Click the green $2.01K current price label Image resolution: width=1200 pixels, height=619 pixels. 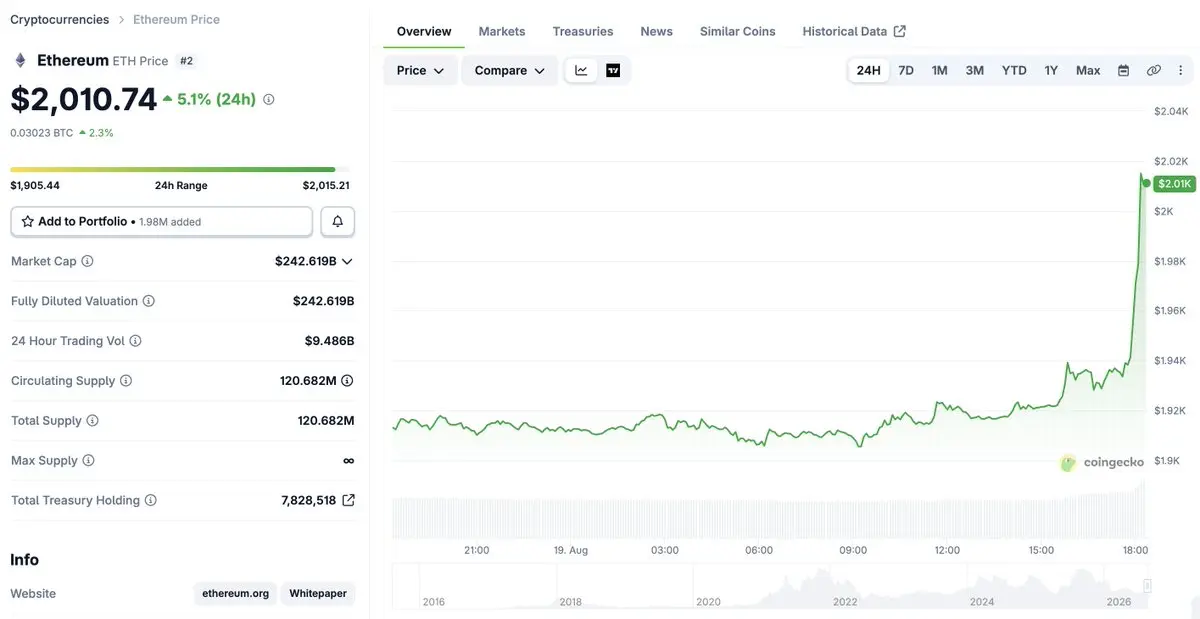coord(1174,184)
